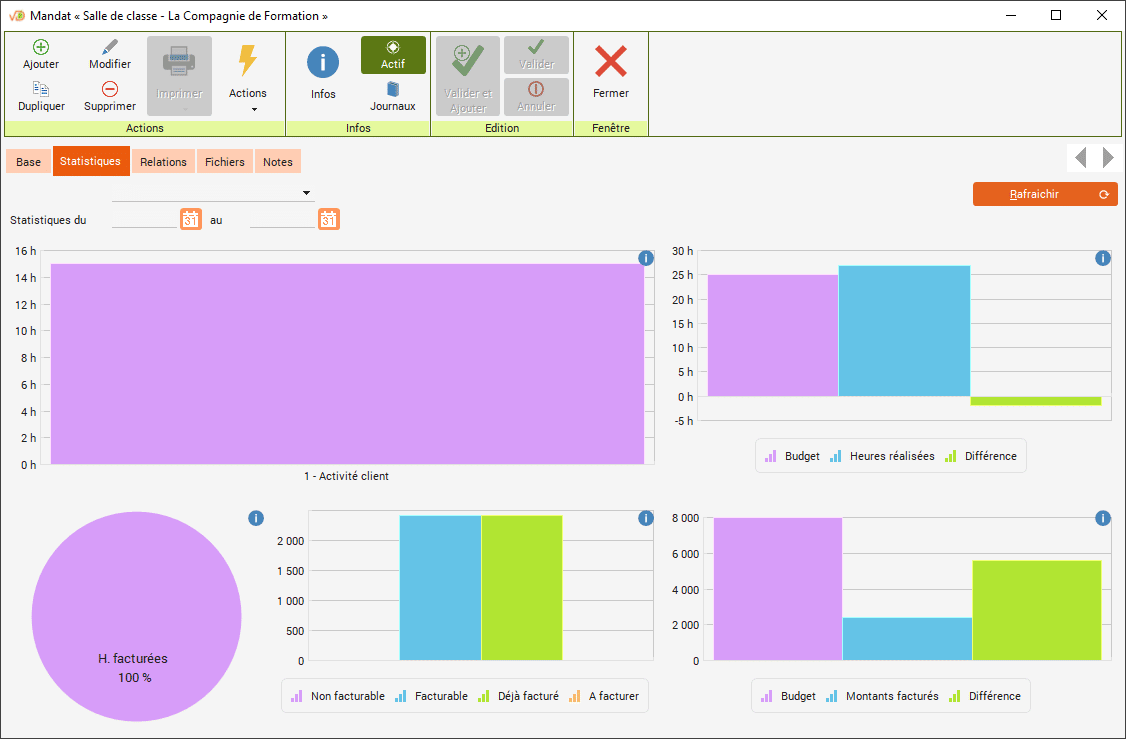
Task: Click the Dupliquer icon
Action: pyautogui.click(x=41, y=89)
